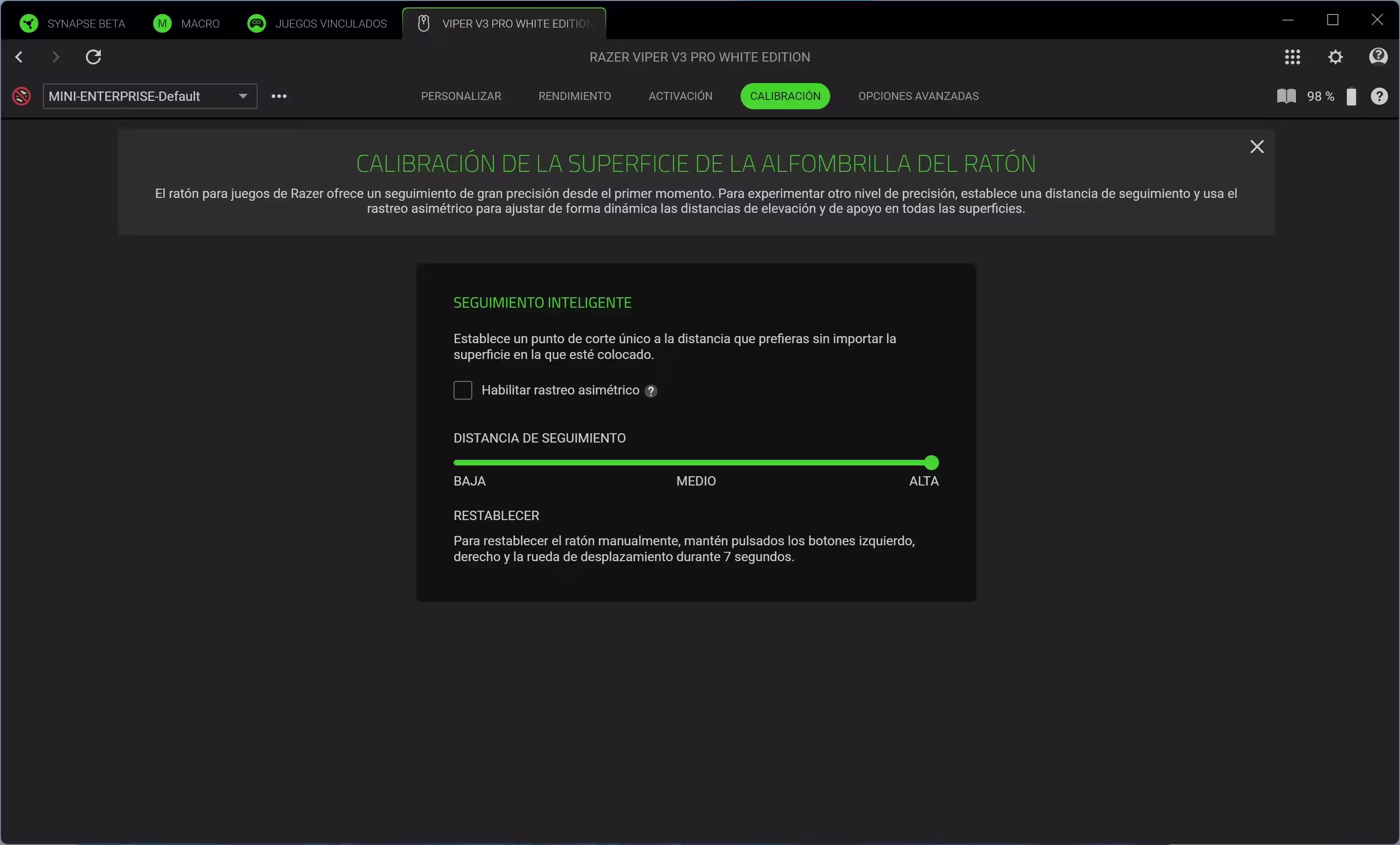1400x845 pixels.
Task: Select the Viper V3 Pro White Edition tab
Action: tap(504, 23)
